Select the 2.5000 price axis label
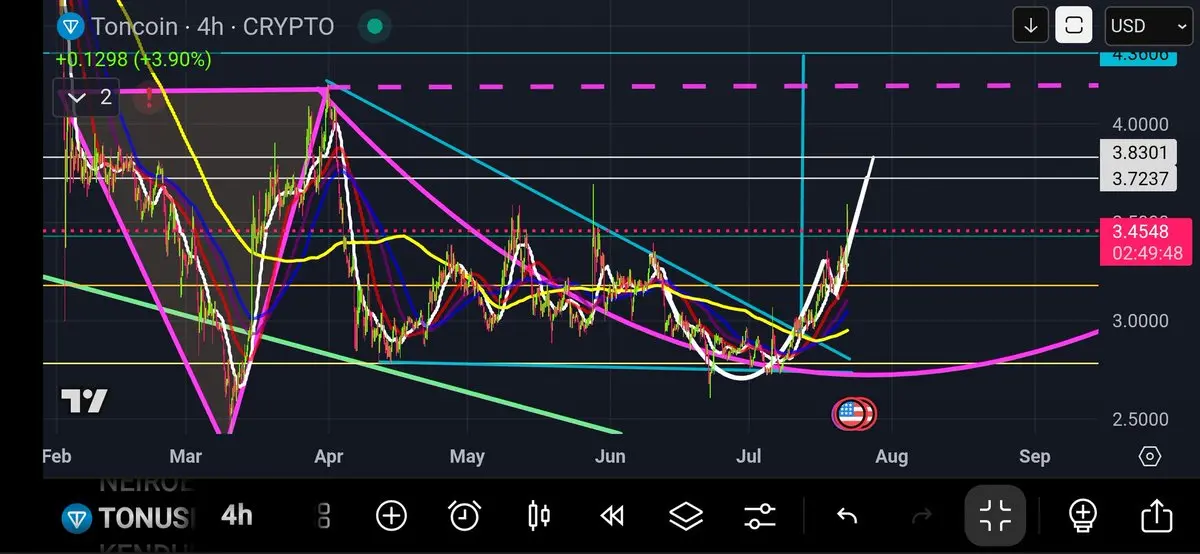This screenshot has height=554, width=1200. coord(1140,419)
